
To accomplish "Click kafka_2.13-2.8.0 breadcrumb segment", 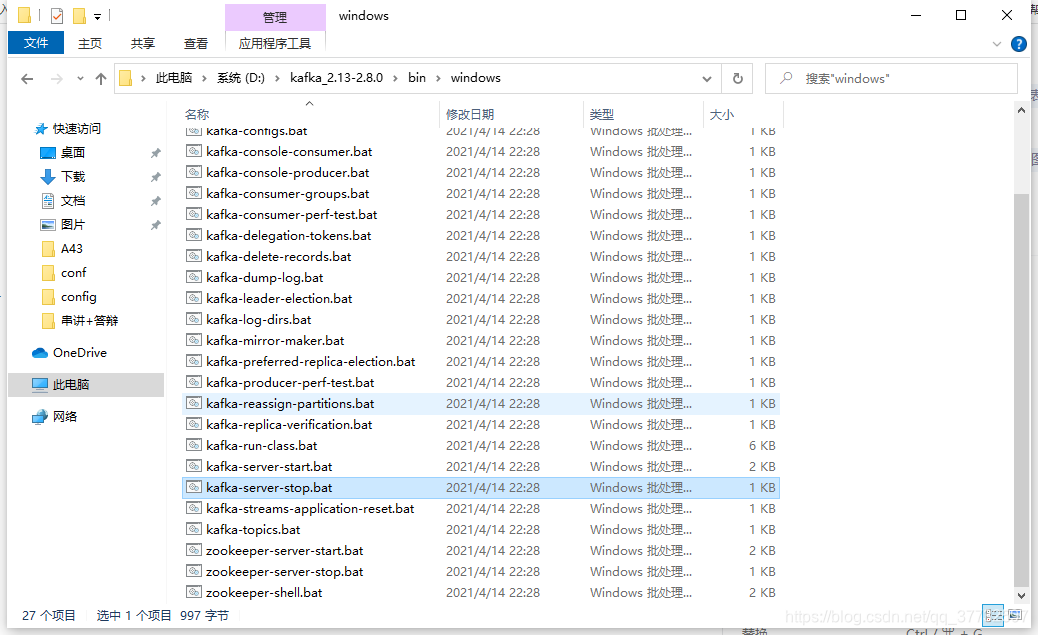I will [336, 78].
